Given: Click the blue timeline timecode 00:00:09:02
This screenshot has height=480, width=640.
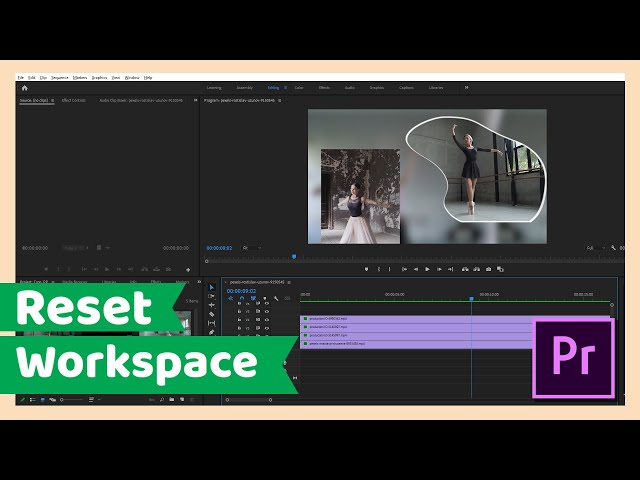Looking at the screenshot, I should click(x=241, y=291).
